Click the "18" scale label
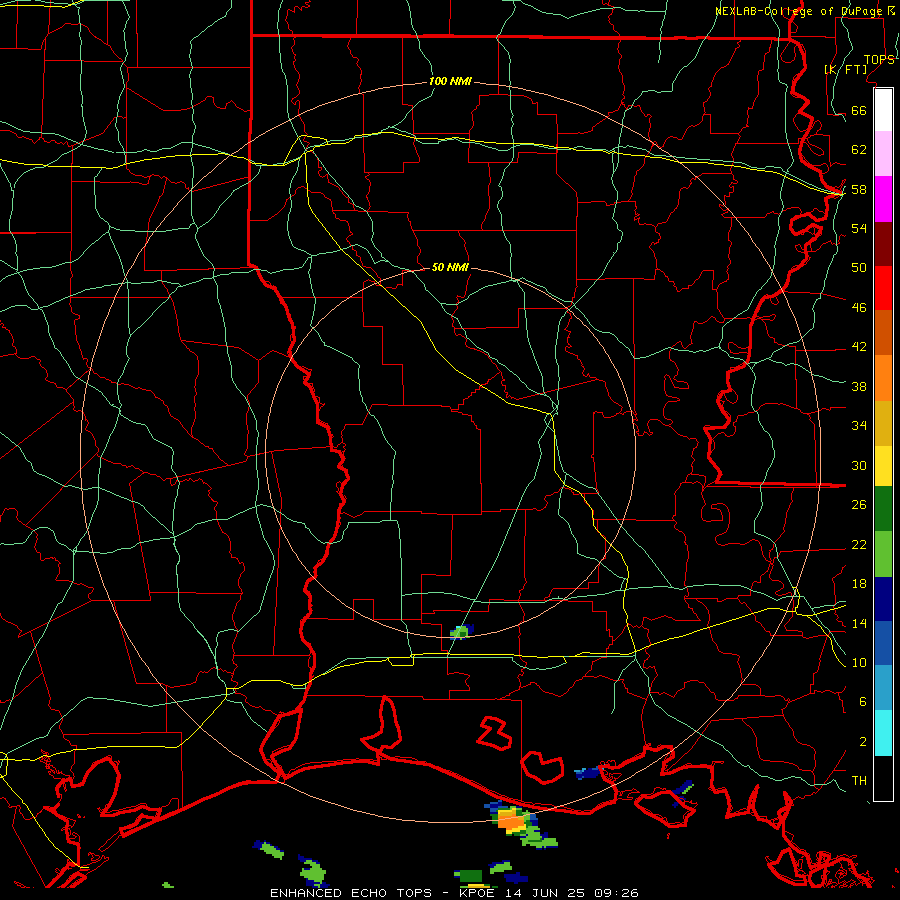 859,584
